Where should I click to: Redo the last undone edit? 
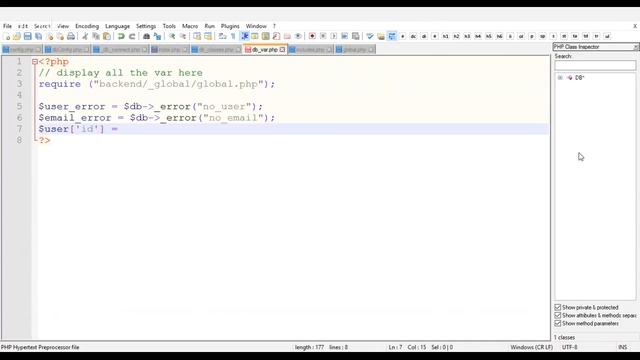[132, 36]
